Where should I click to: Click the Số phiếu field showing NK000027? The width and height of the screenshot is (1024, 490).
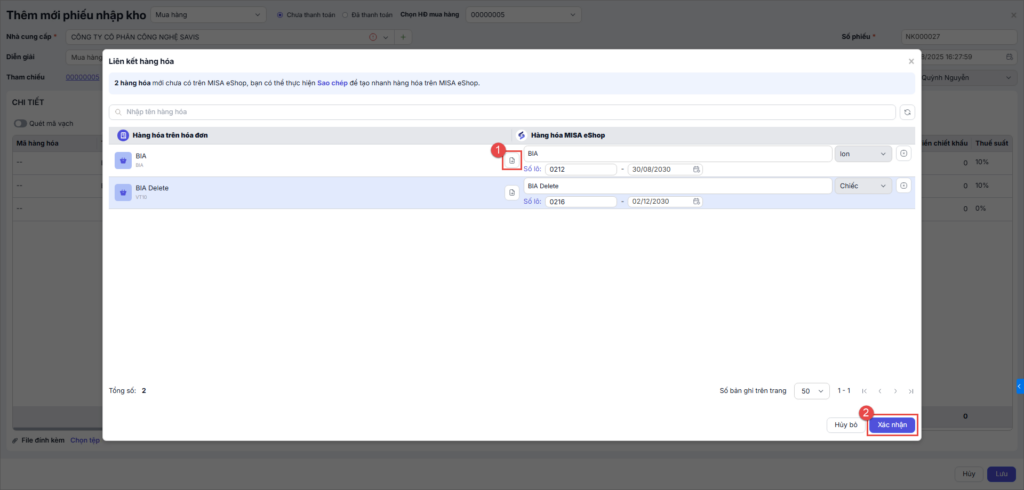pos(959,37)
